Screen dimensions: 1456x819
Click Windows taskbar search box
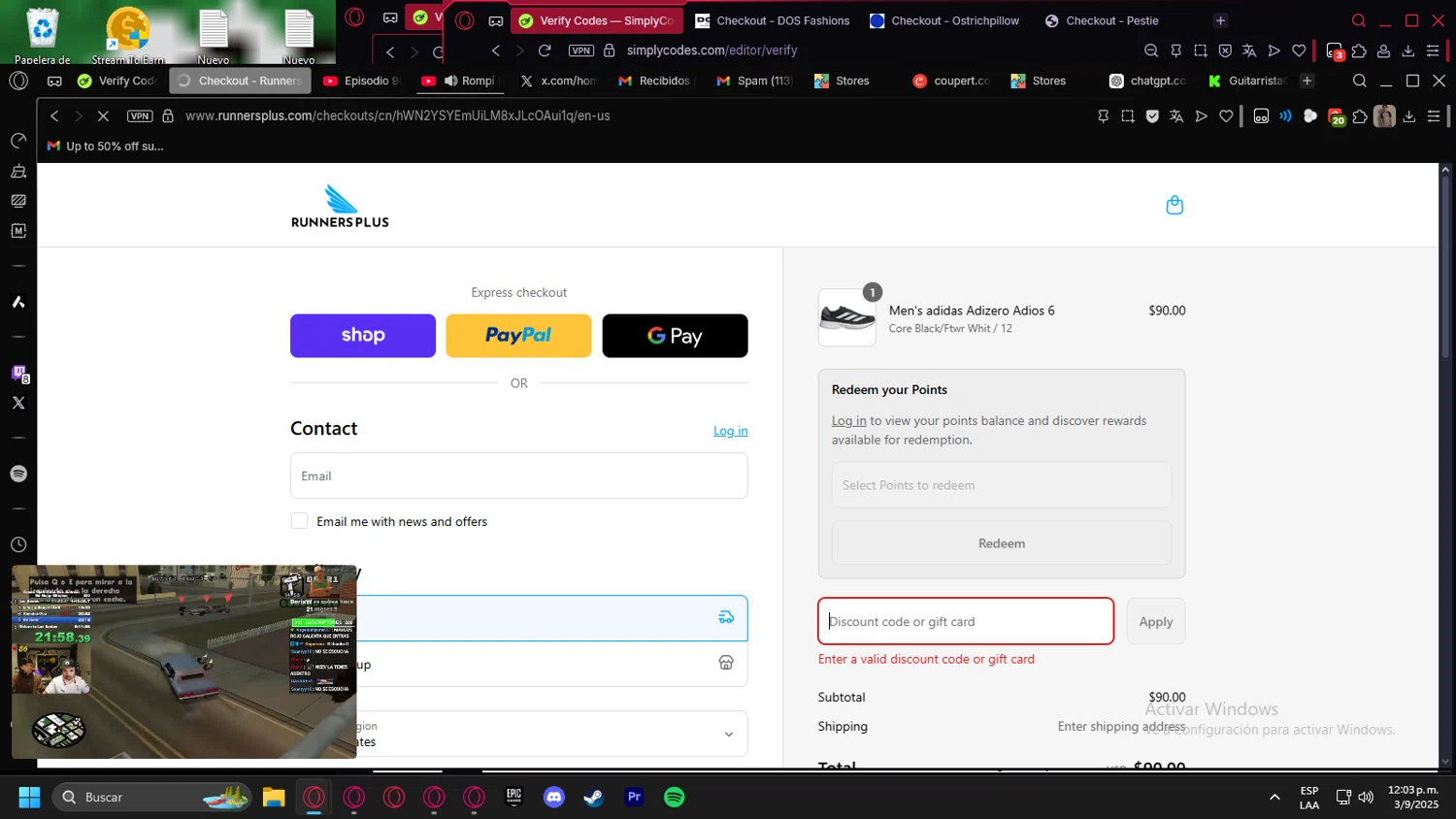coord(151,797)
